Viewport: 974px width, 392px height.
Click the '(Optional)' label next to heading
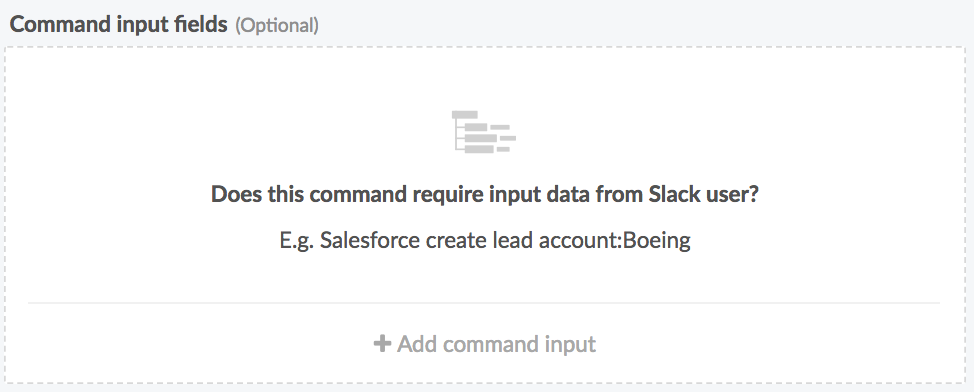pos(277,25)
